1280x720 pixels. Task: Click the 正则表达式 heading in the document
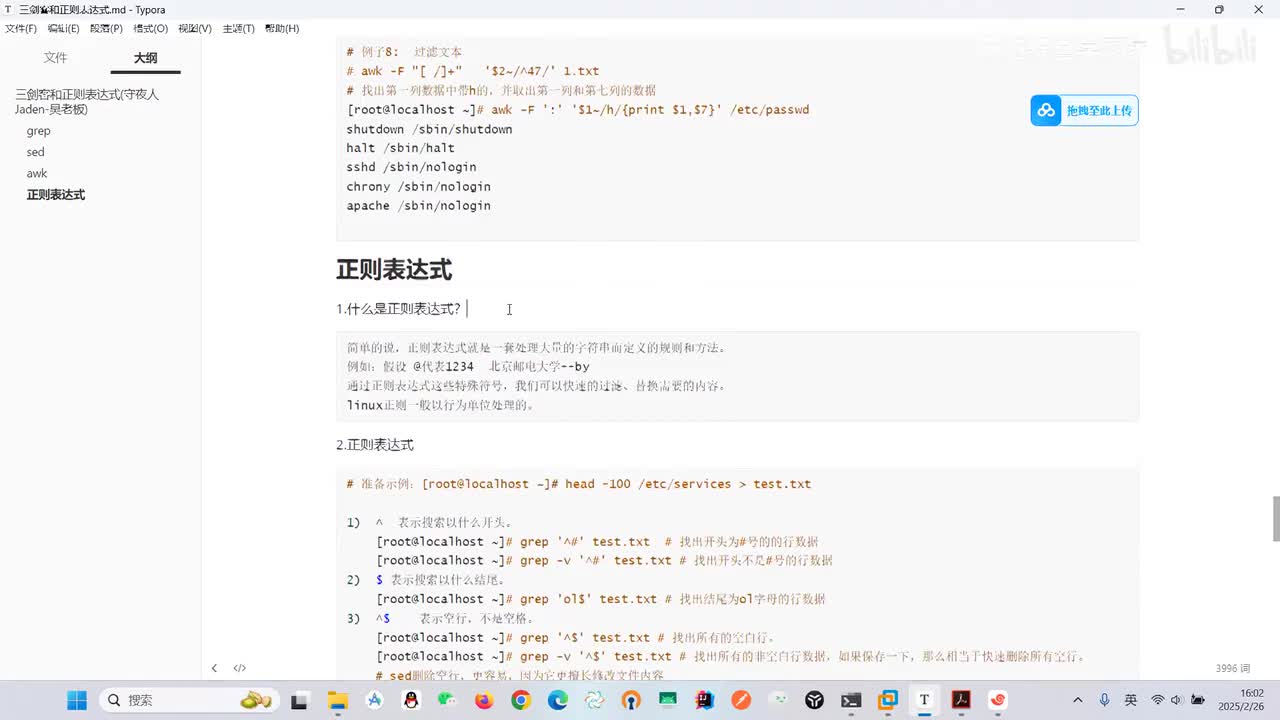coord(394,269)
